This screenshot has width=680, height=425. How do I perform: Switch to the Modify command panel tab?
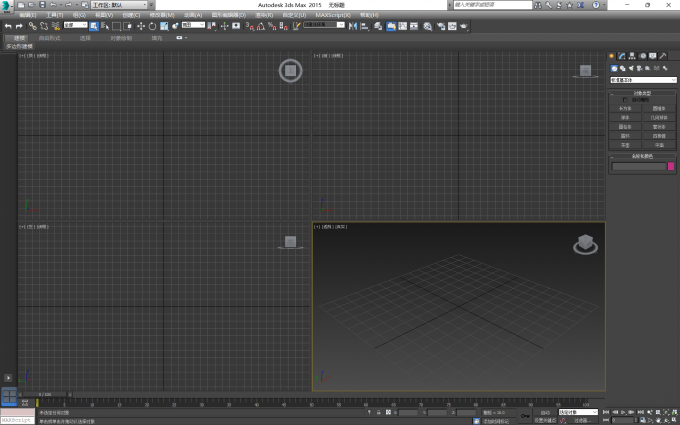tap(622, 56)
